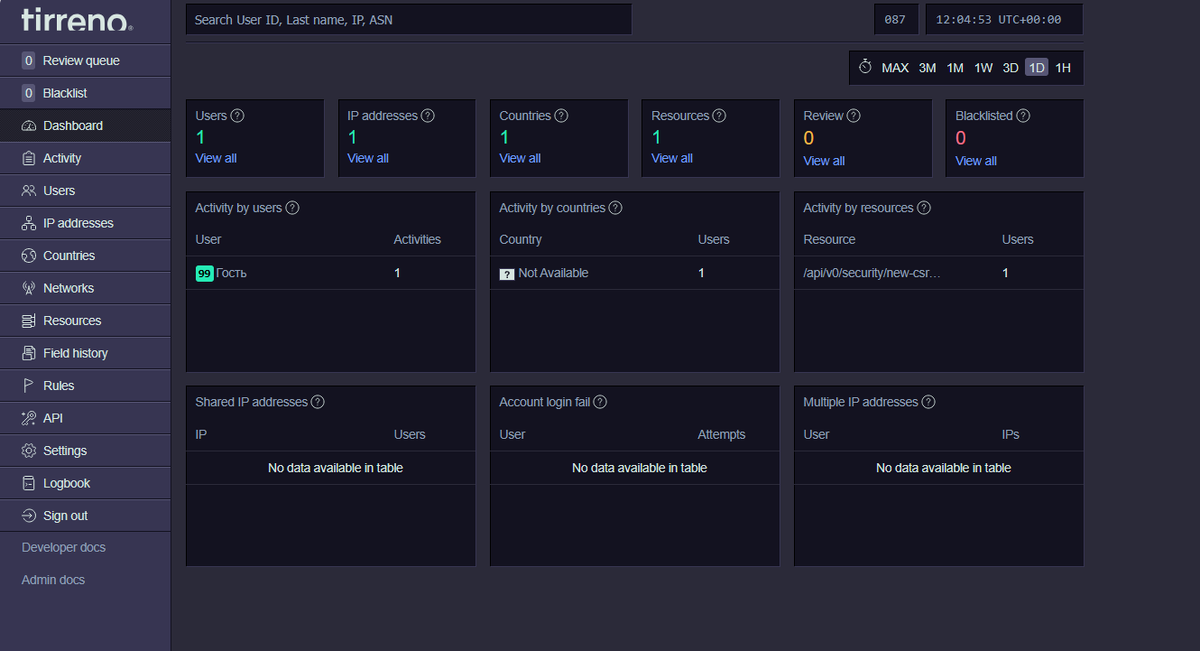
Task: Go to Activity page label
Action: click(x=62, y=158)
